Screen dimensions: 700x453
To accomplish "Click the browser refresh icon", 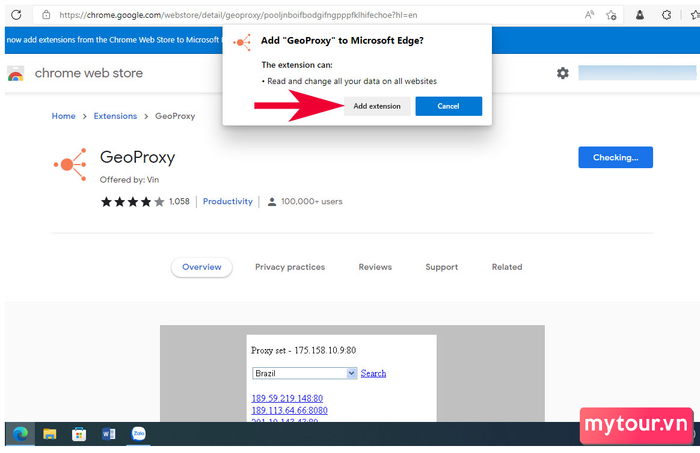I will pos(16,15).
